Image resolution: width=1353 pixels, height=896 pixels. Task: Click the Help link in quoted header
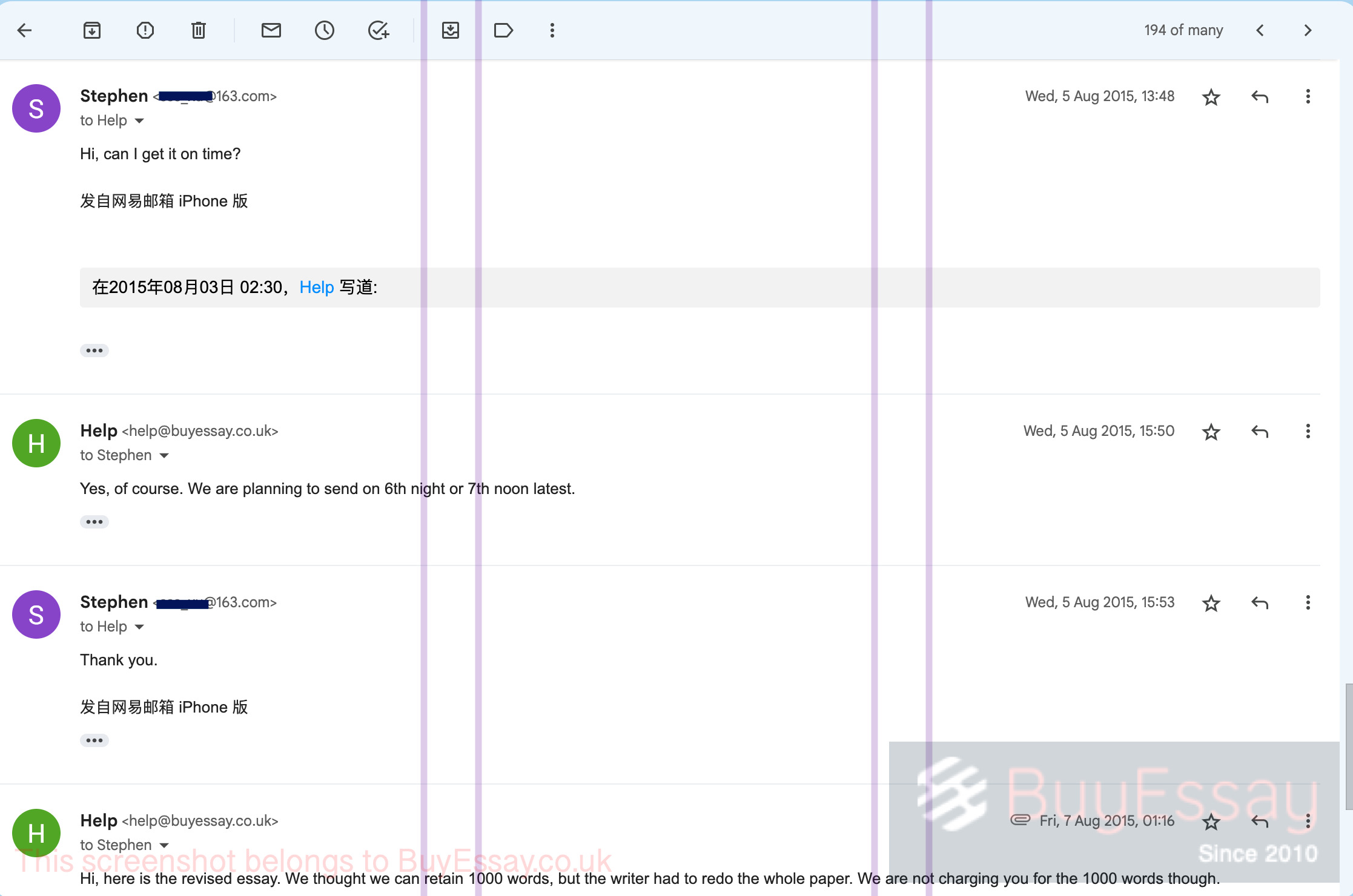[x=317, y=287]
